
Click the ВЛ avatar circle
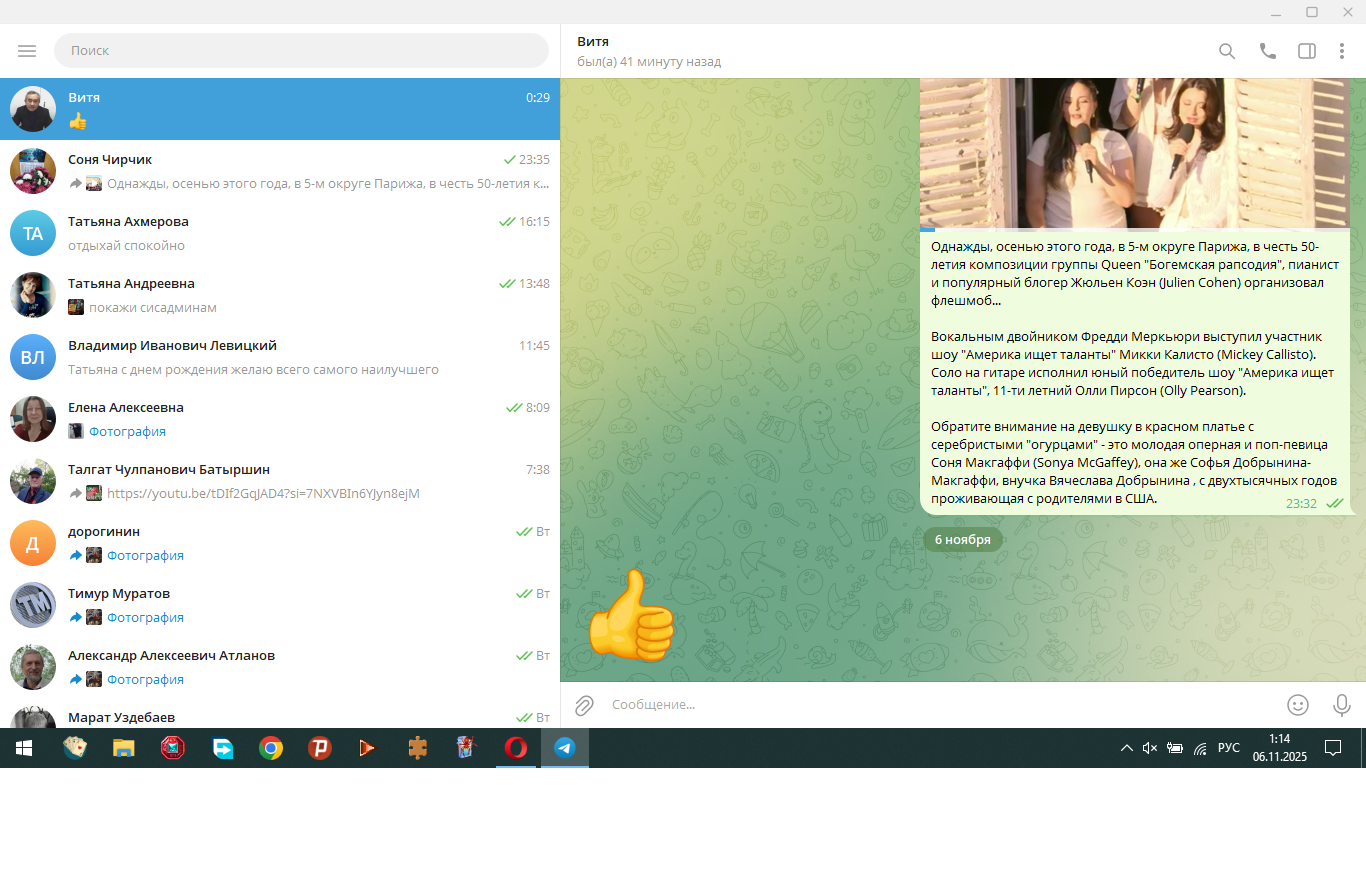coord(33,357)
